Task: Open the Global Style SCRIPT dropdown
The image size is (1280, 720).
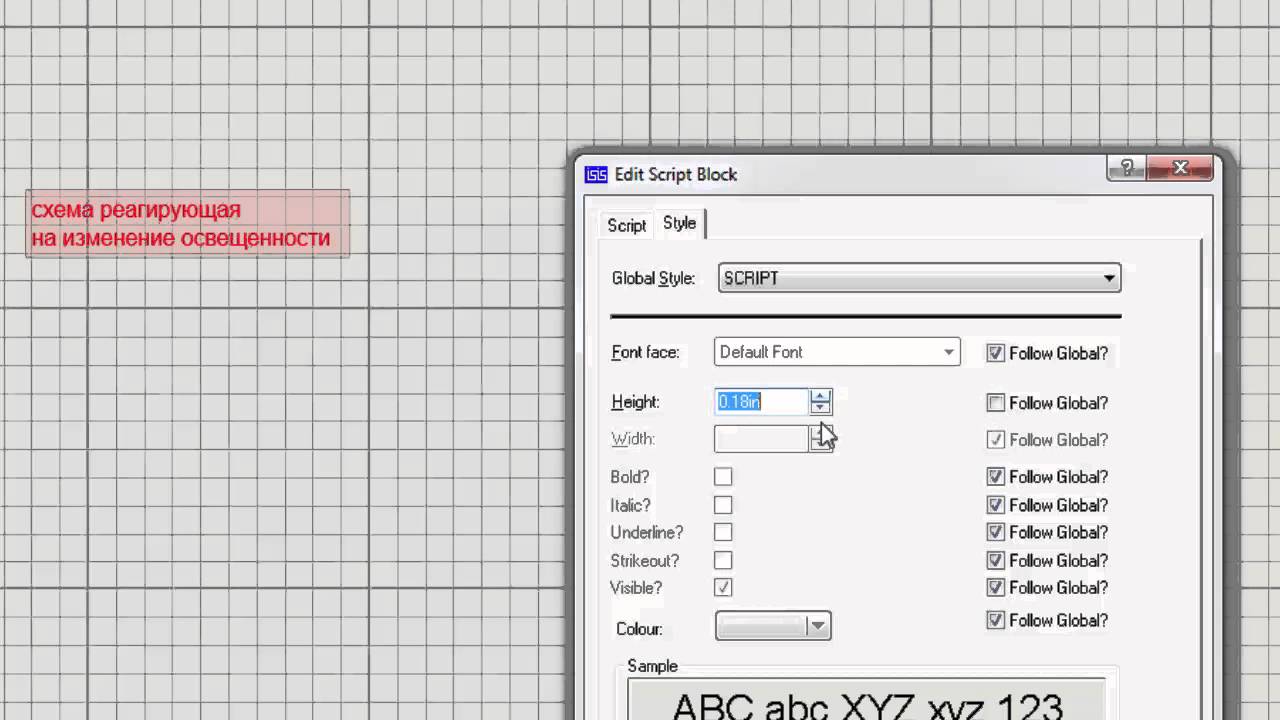Action: click(x=919, y=278)
